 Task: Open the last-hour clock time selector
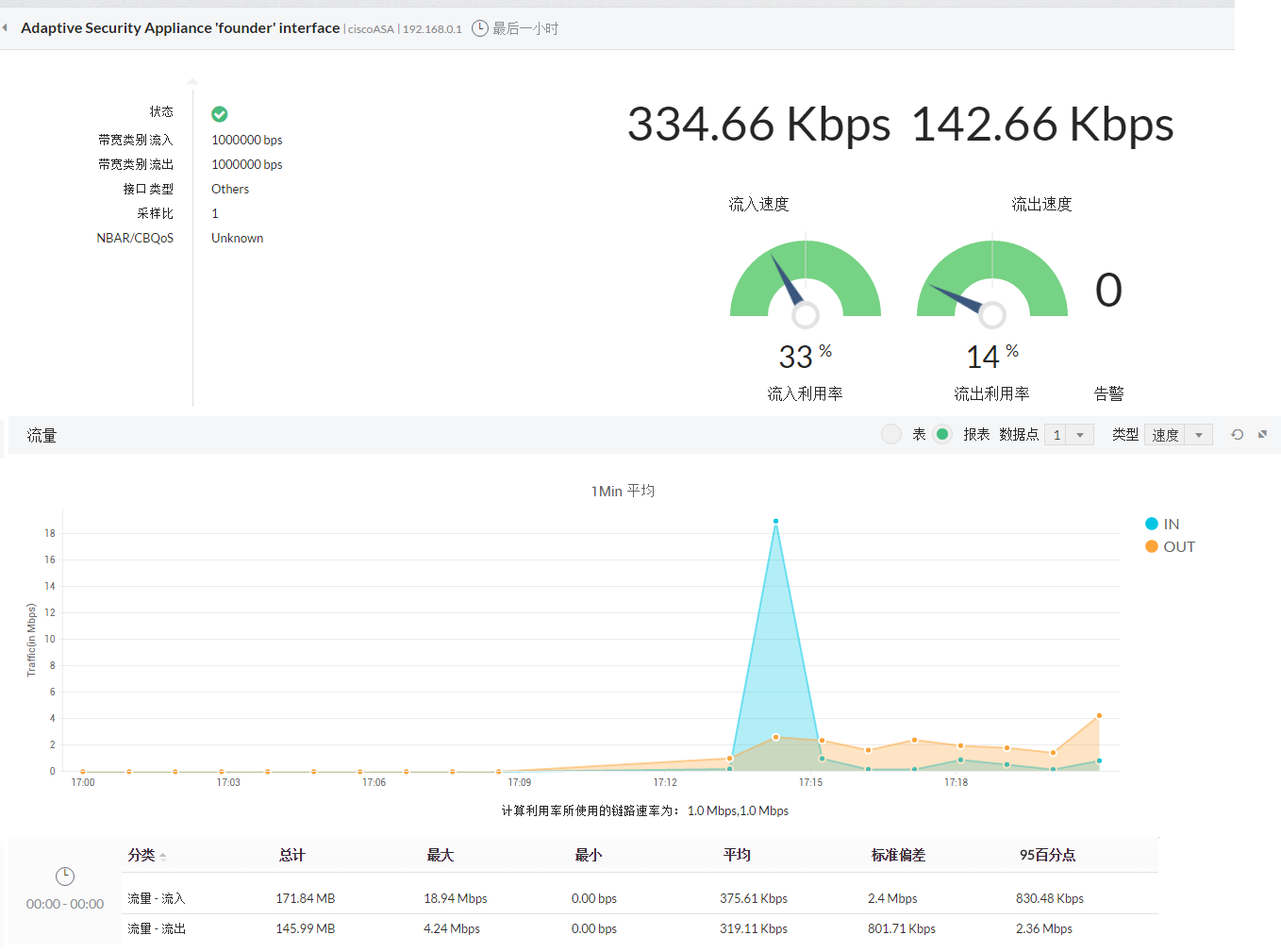(480, 28)
